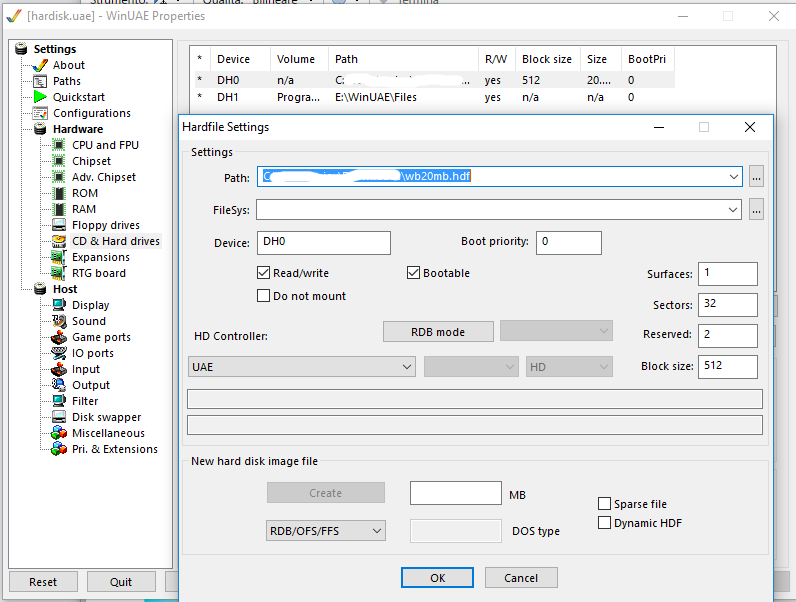Uncheck the Bootable checkbox

(413, 273)
